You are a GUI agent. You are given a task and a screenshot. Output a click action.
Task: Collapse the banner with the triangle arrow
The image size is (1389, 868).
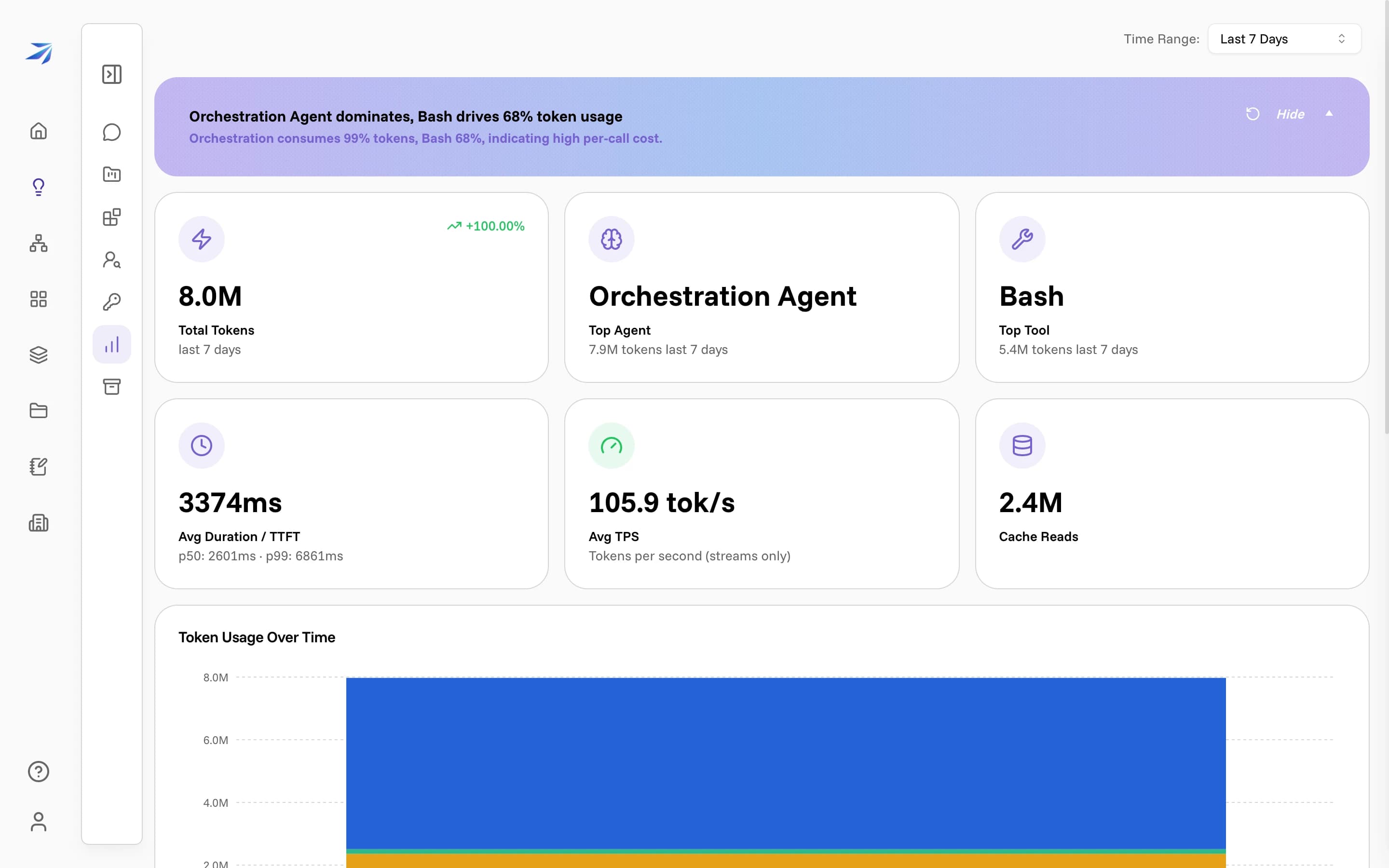pyautogui.click(x=1329, y=114)
